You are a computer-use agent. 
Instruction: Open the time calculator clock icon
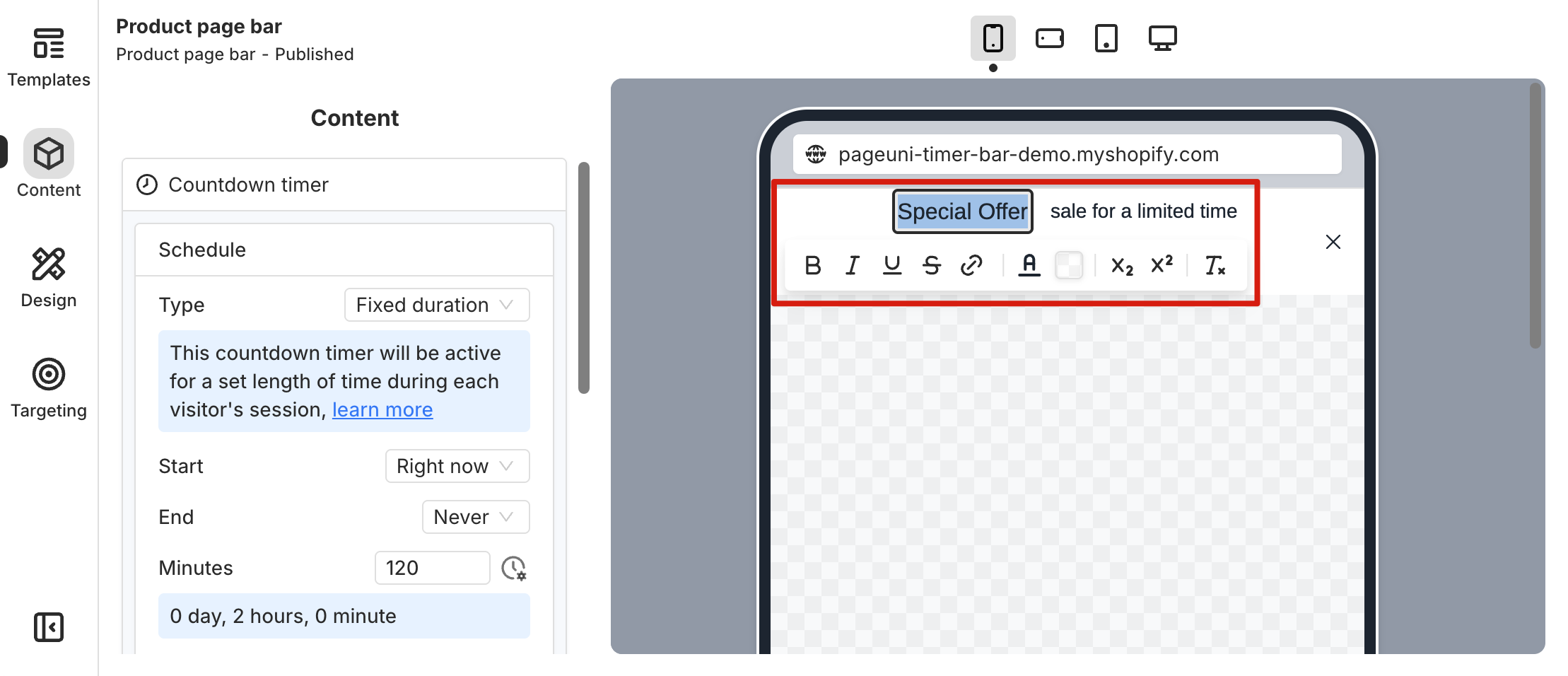tap(514, 568)
